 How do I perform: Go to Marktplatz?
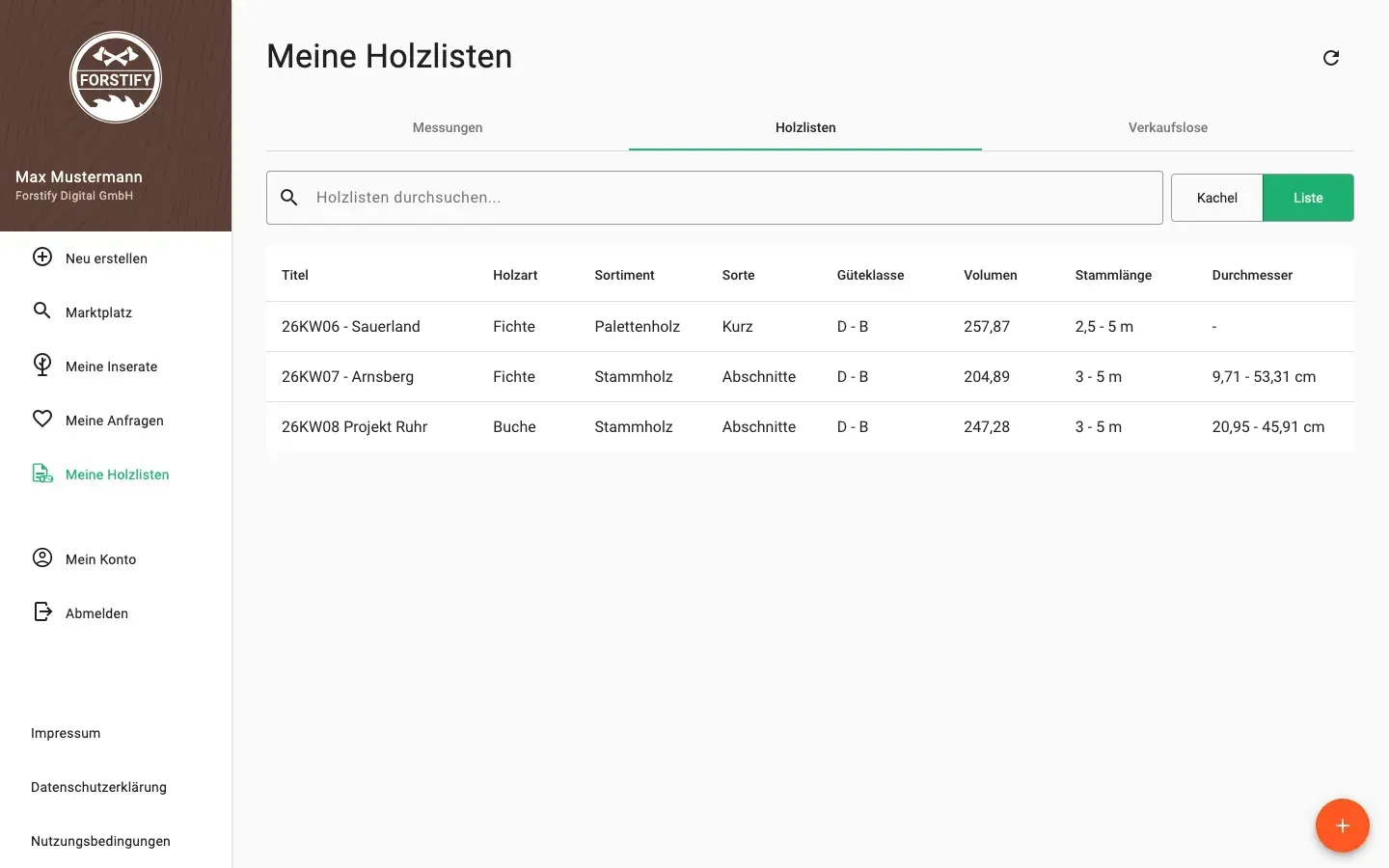(x=116, y=312)
